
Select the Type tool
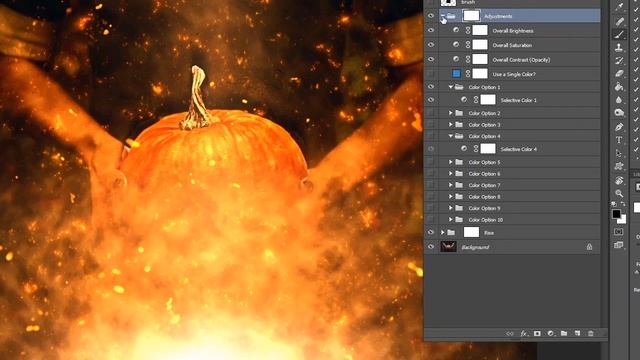(x=619, y=140)
